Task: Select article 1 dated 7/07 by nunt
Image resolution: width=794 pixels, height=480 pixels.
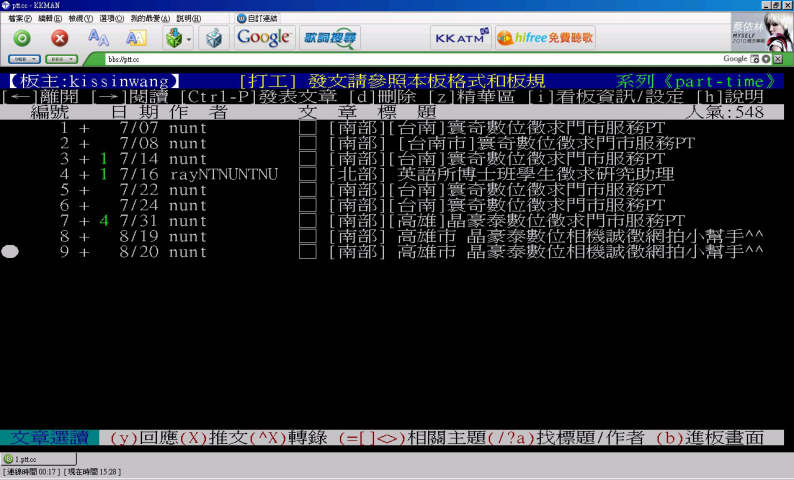Action: (392, 128)
